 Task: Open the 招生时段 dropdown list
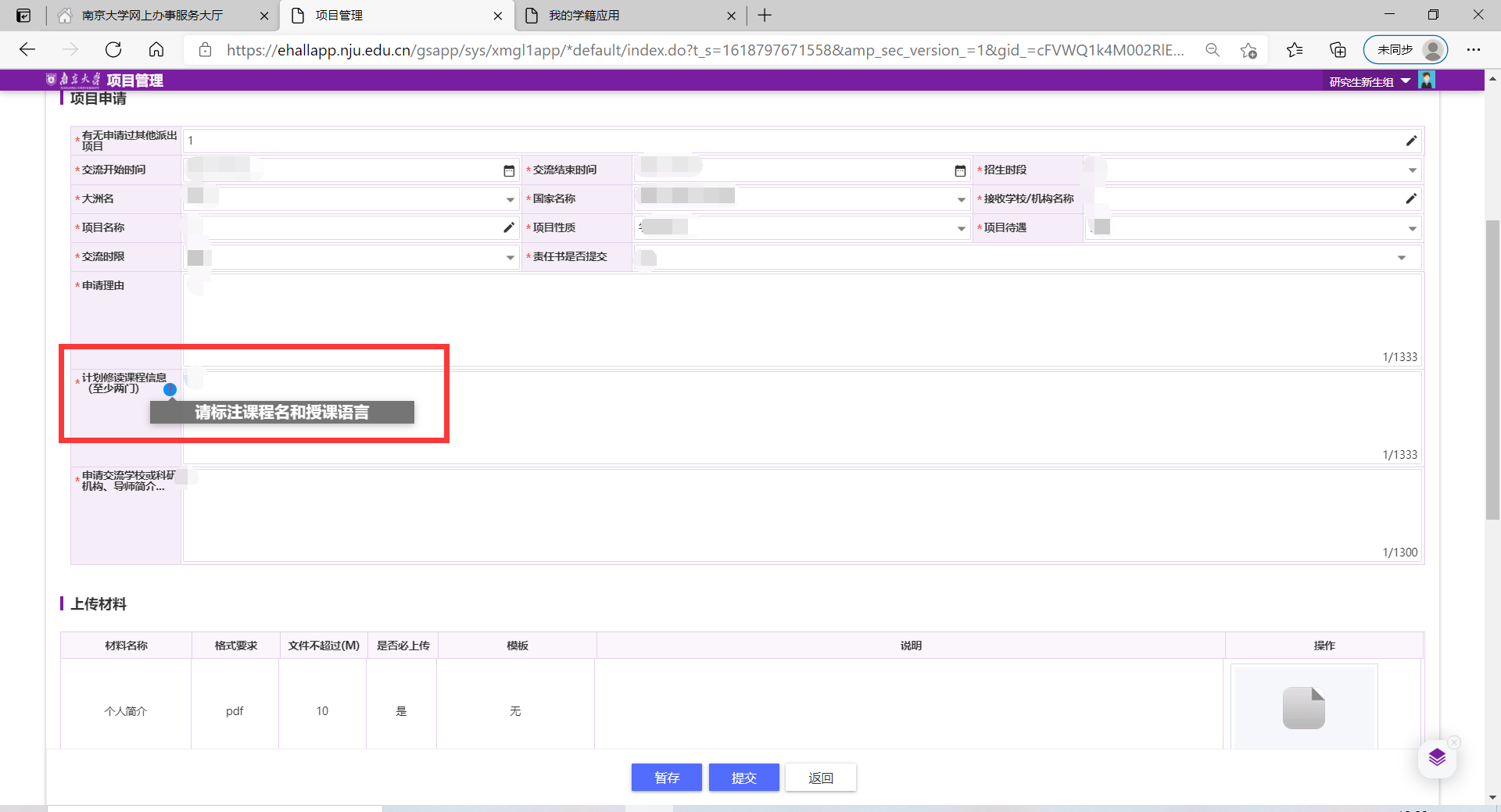(1412, 170)
